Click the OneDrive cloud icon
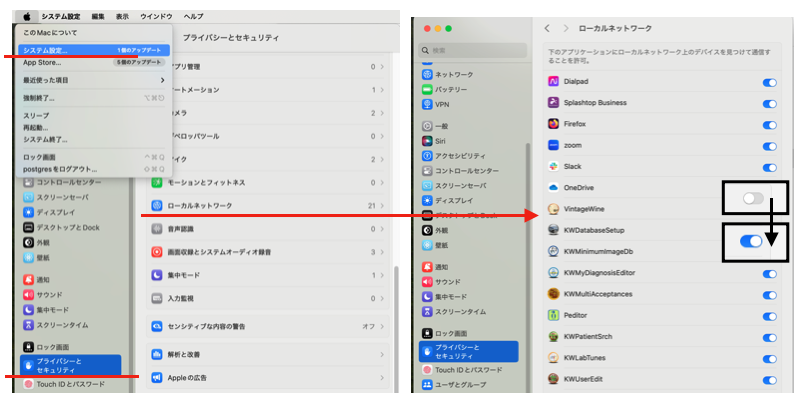This screenshot has width=802, height=407. click(553, 187)
